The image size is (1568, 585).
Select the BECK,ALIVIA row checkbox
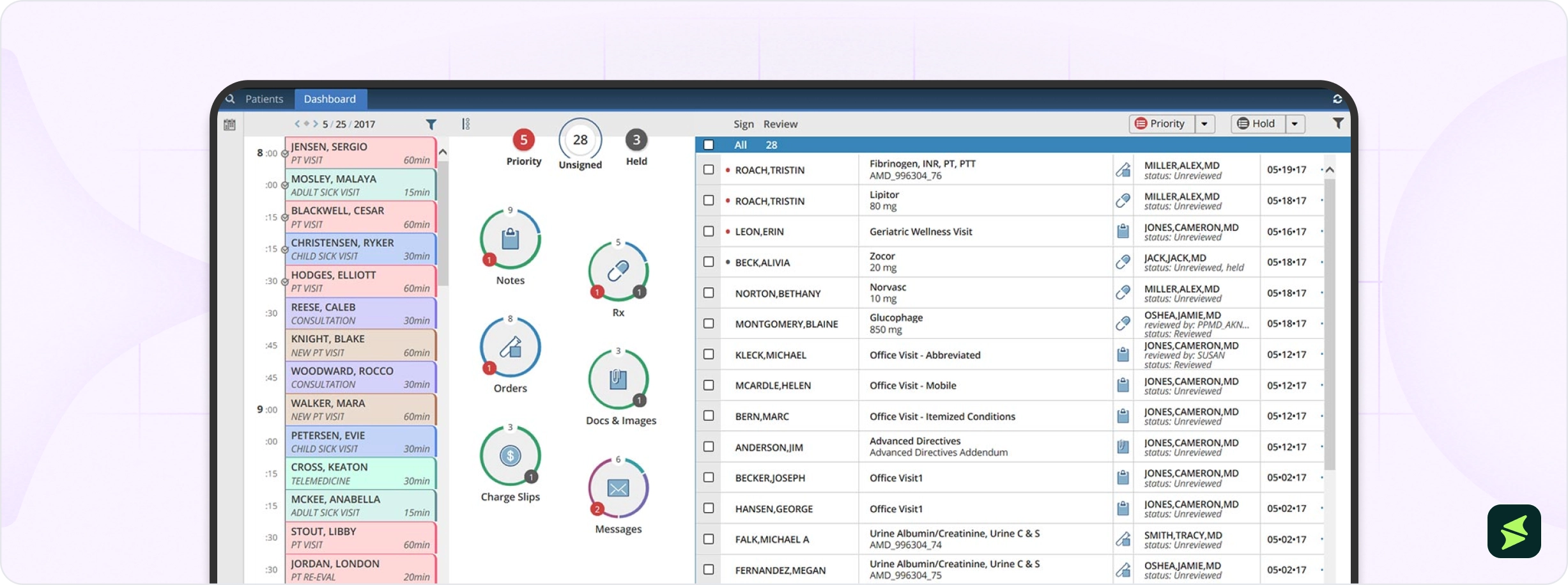pos(709,261)
